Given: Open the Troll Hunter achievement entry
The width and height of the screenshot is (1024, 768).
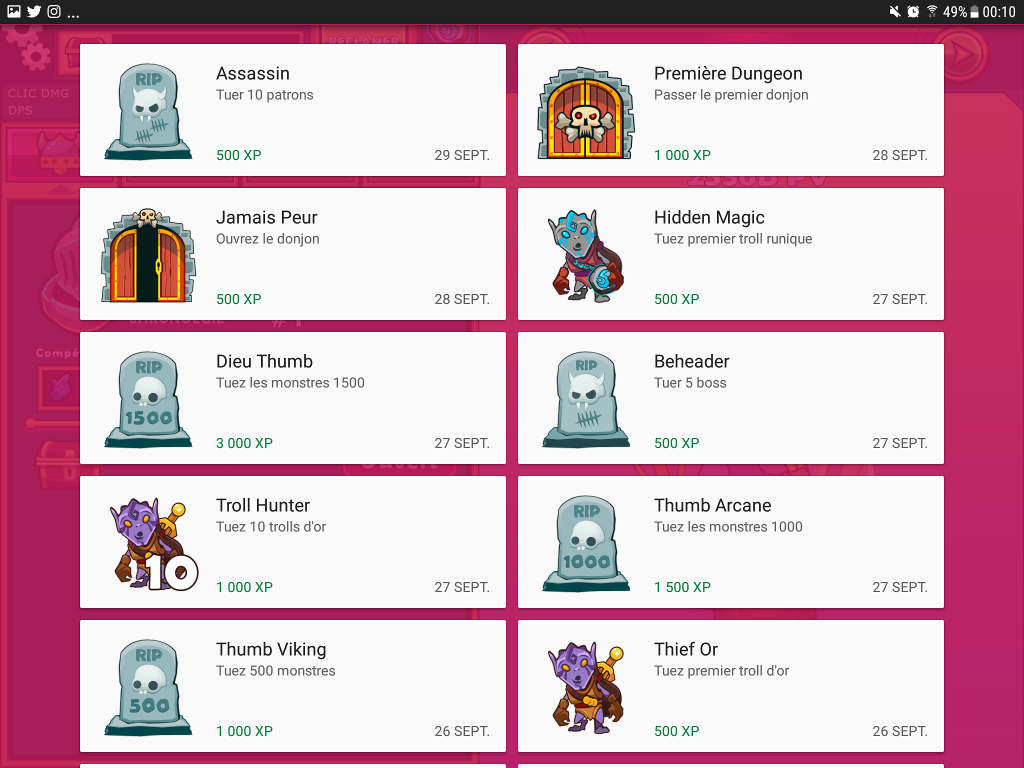Looking at the screenshot, I should tap(293, 542).
